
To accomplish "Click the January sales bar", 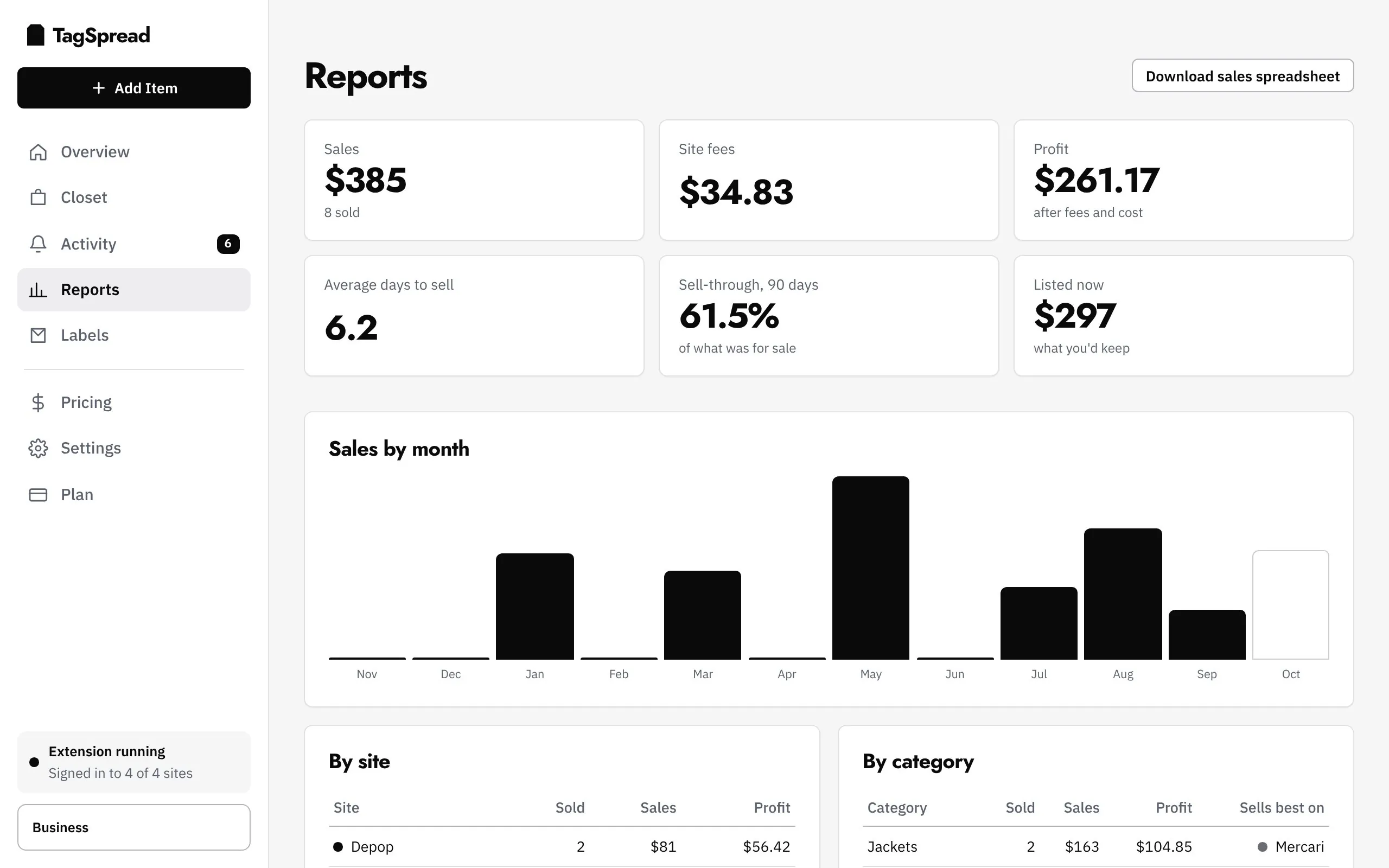I will (x=534, y=606).
